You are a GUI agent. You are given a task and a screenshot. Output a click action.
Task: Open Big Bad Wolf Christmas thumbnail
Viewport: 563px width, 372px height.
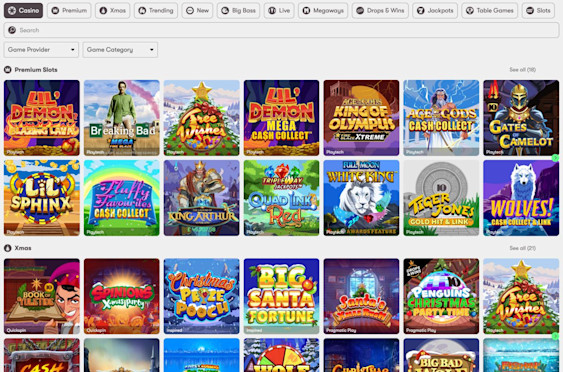coord(441,355)
